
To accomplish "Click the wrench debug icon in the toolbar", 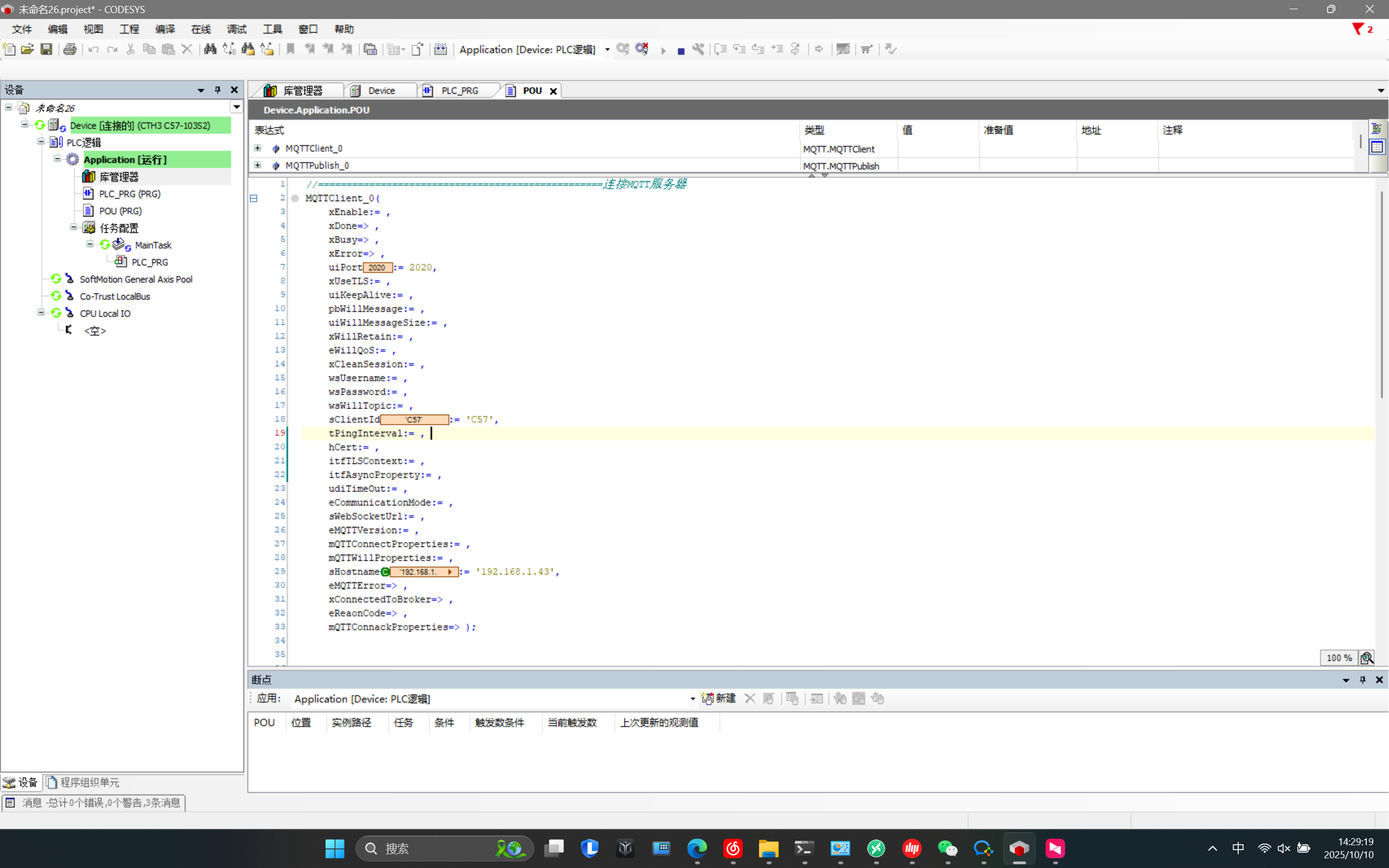I will [698, 49].
